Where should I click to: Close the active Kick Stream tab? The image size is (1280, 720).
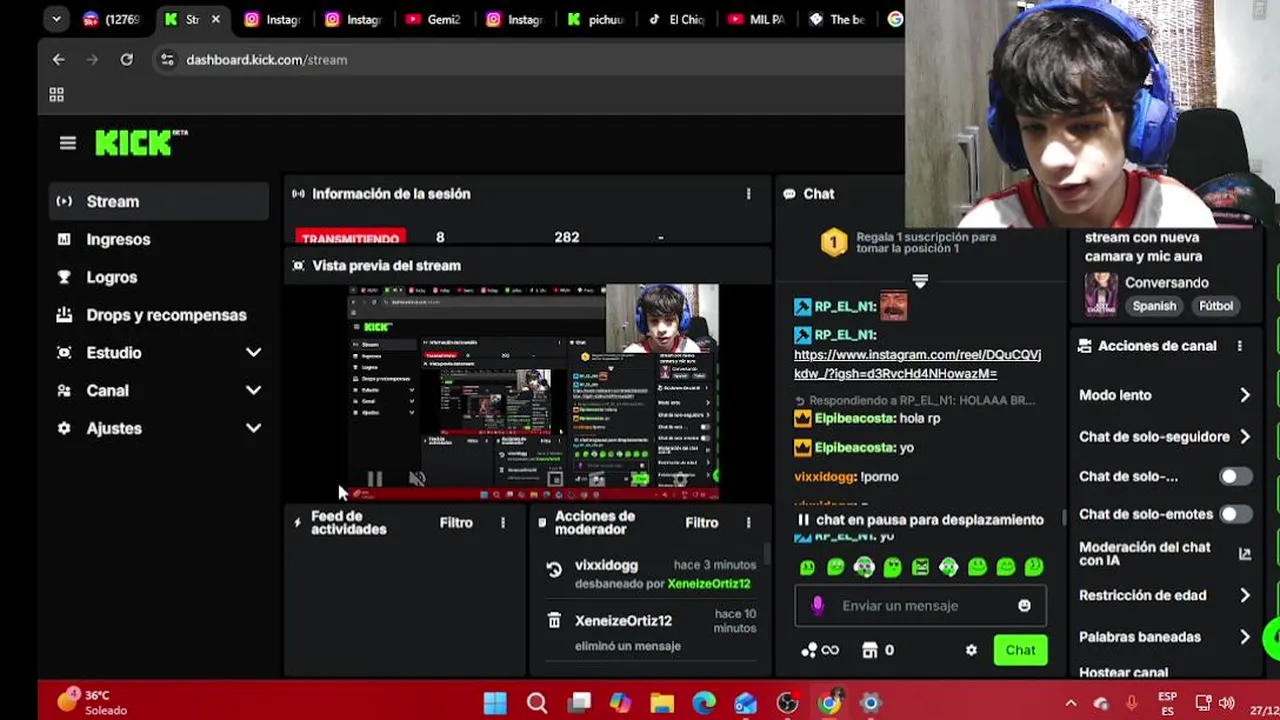pyautogui.click(x=215, y=19)
